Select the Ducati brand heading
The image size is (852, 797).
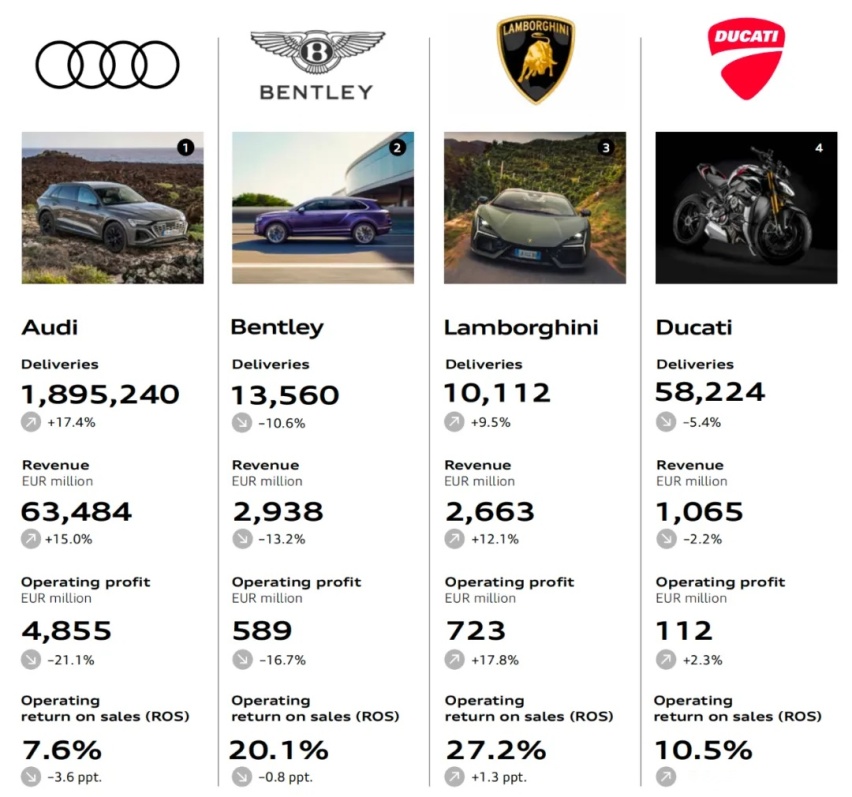pos(694,328)
